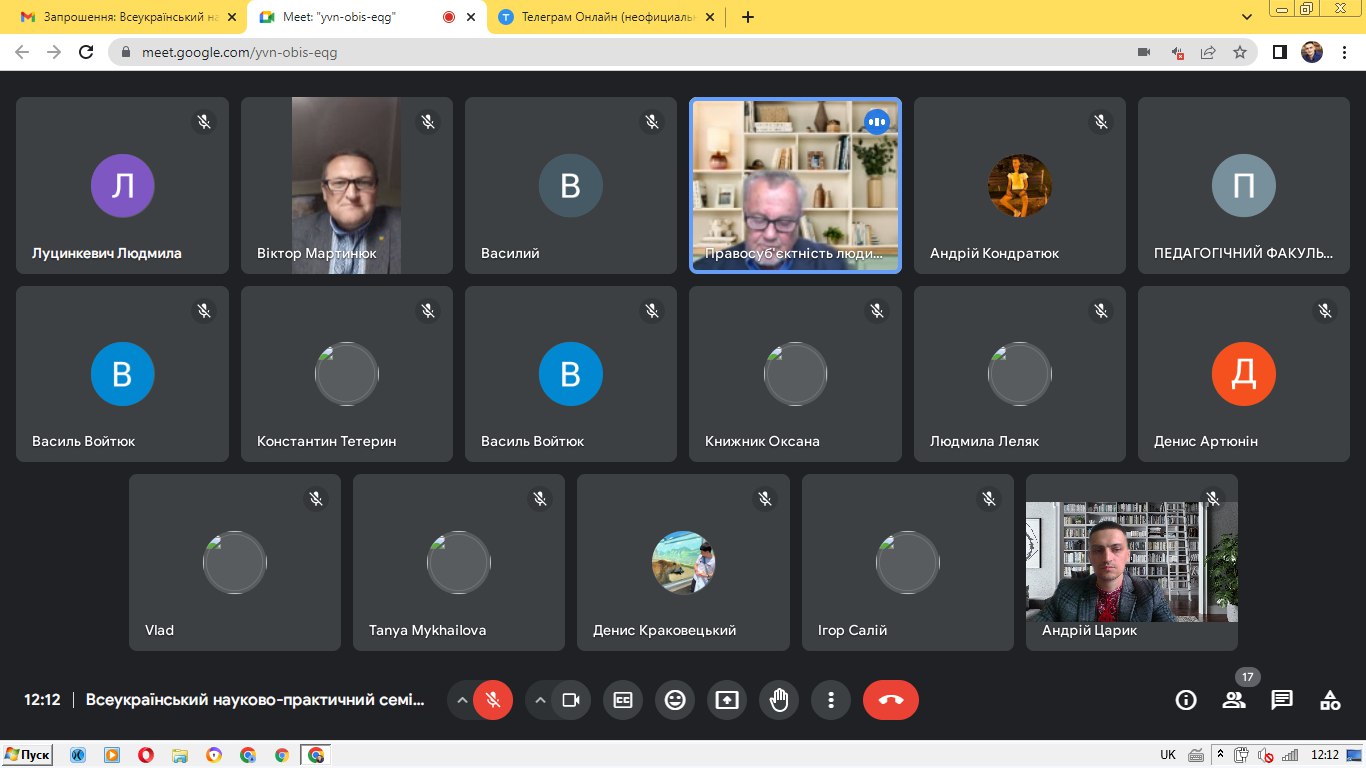
Task: Turn on closed captions
Action: click(623, 700)
